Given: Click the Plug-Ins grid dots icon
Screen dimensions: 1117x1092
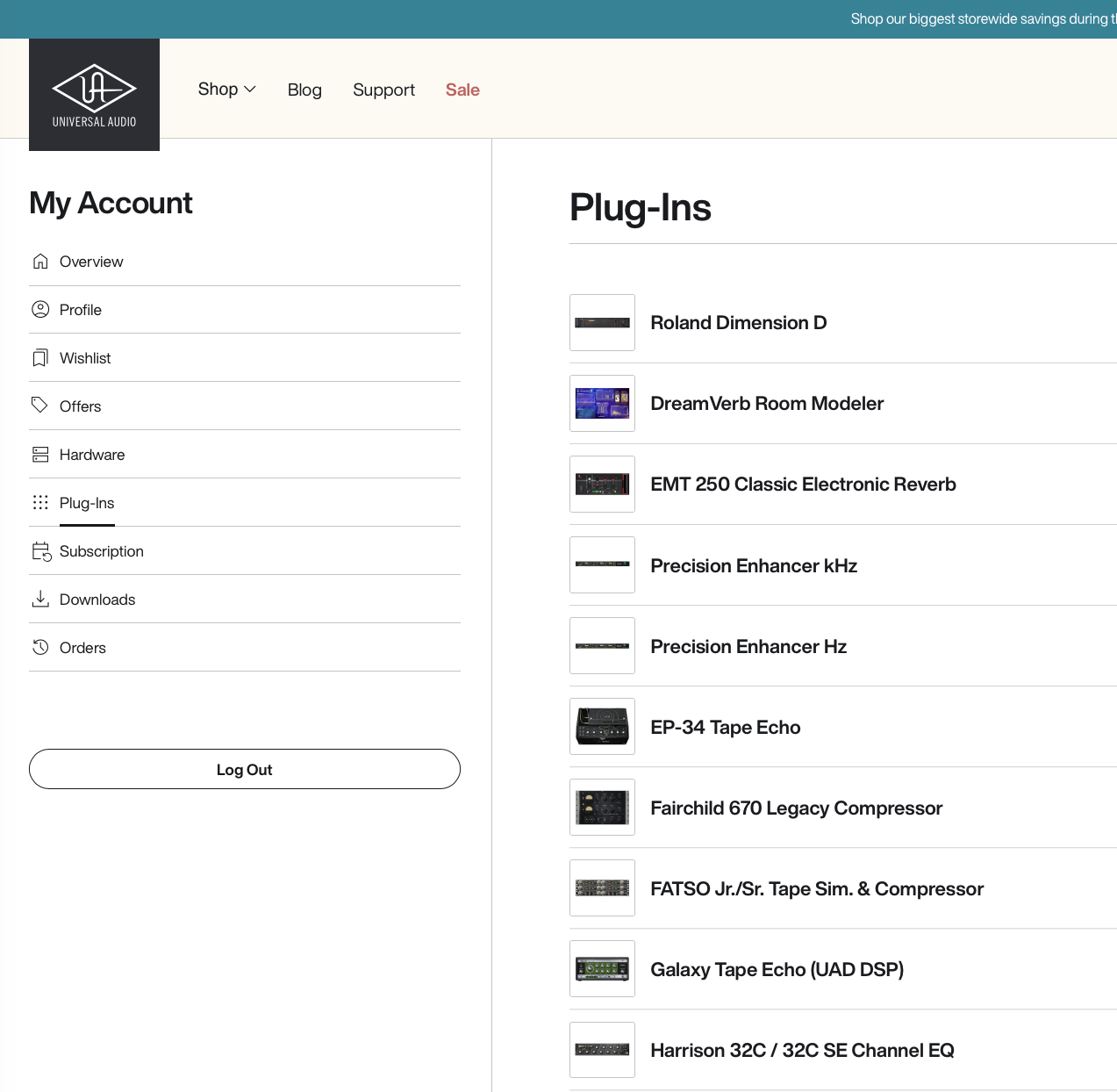Looking at the screenshot, I should click(40, 503).
